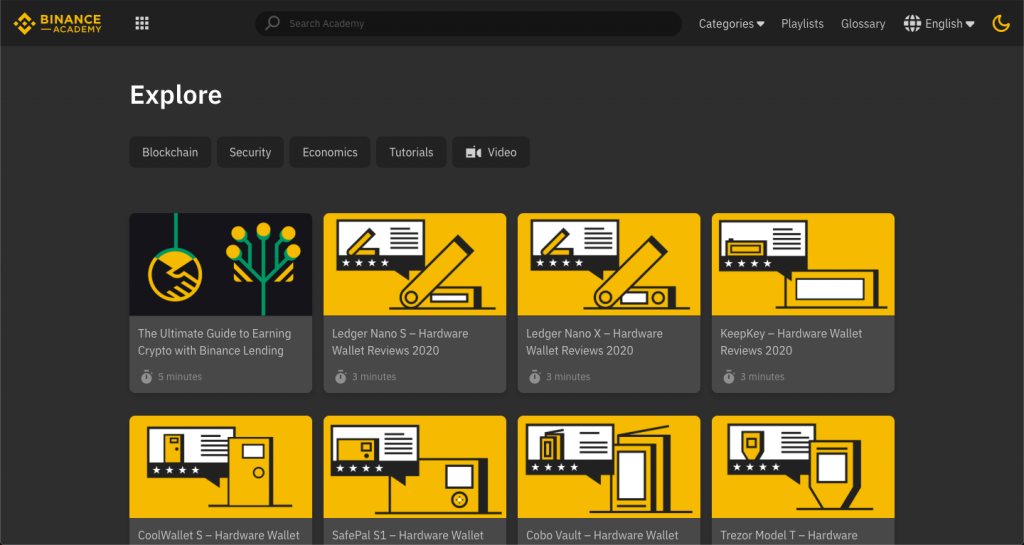Viewport: 1024px width, 545px height.
Task: Click the search magnifier icon
Action: pyautogui.click(x=272, y=23)
